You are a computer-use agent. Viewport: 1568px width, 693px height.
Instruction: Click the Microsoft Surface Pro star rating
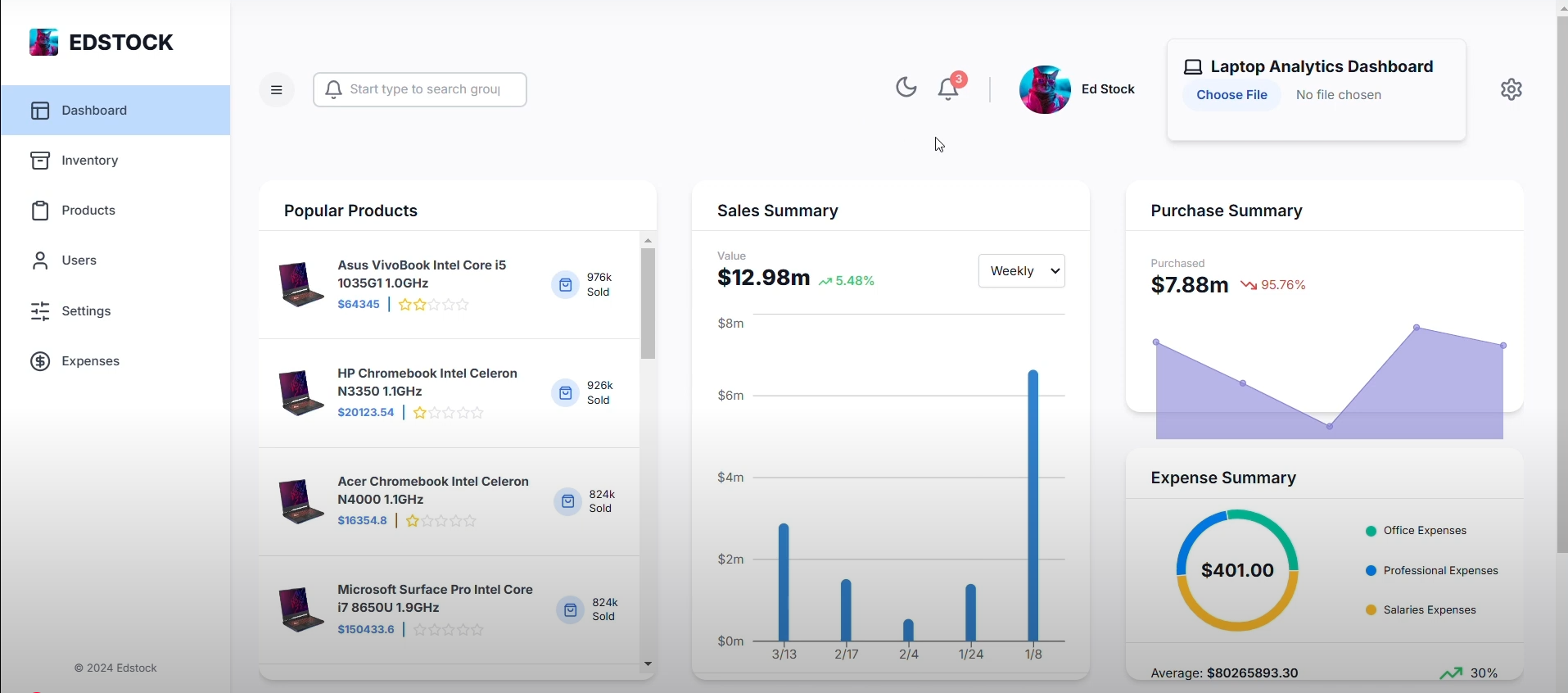click(449, 630)
